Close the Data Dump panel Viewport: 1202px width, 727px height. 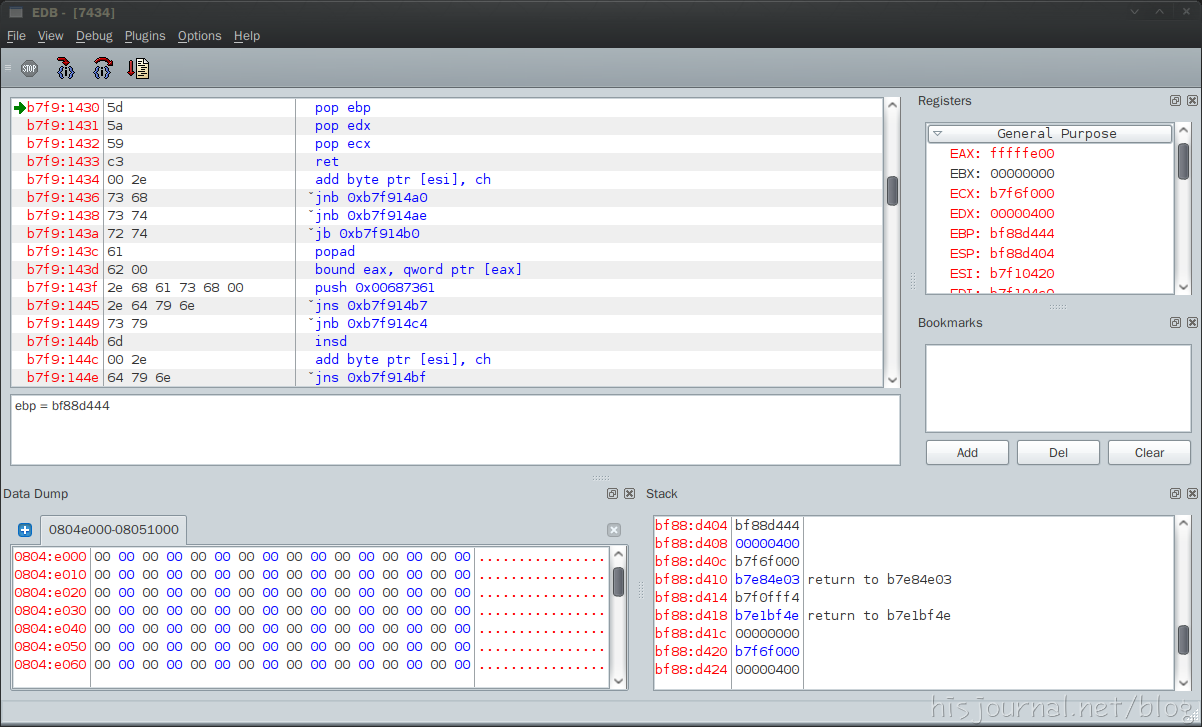pyautogui.click(x=629, y=494)
